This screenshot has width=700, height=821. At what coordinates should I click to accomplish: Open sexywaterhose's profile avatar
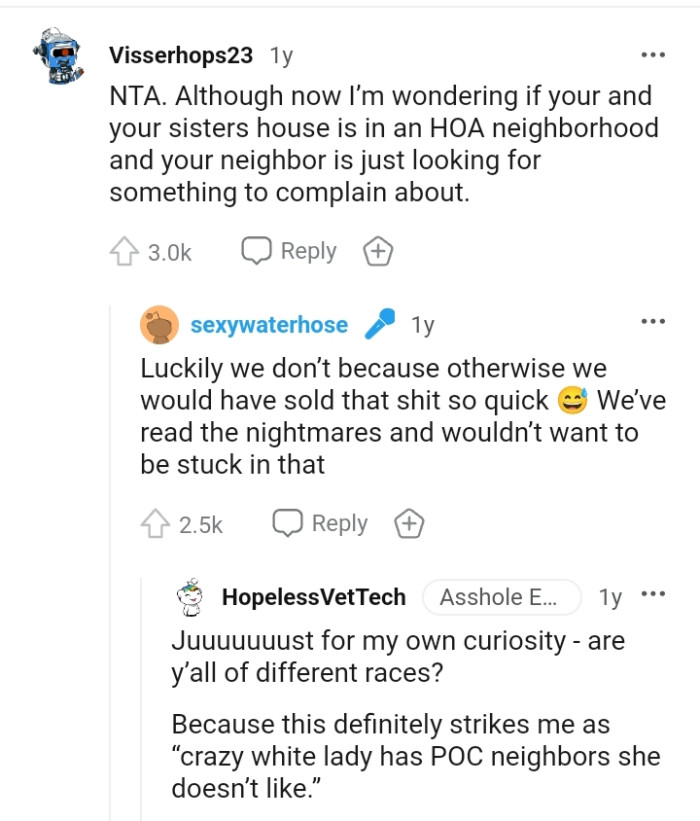160,324
